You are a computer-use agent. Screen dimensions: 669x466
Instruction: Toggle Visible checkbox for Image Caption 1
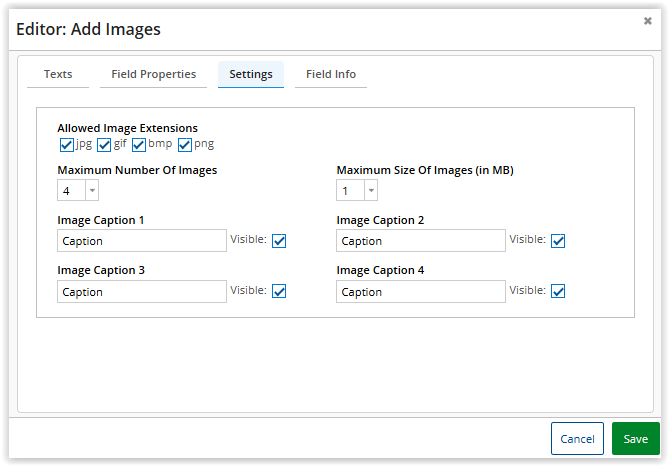279,241
